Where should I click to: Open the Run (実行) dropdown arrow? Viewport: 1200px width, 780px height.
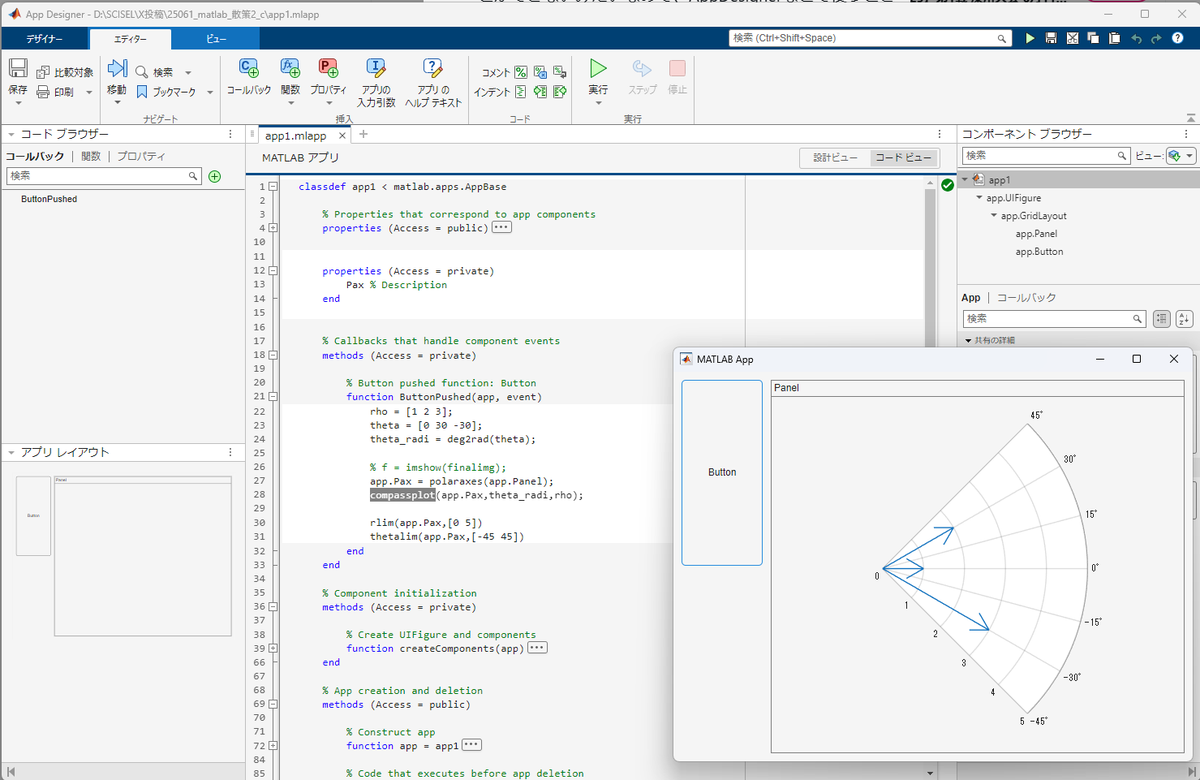[x=598, y=102]
